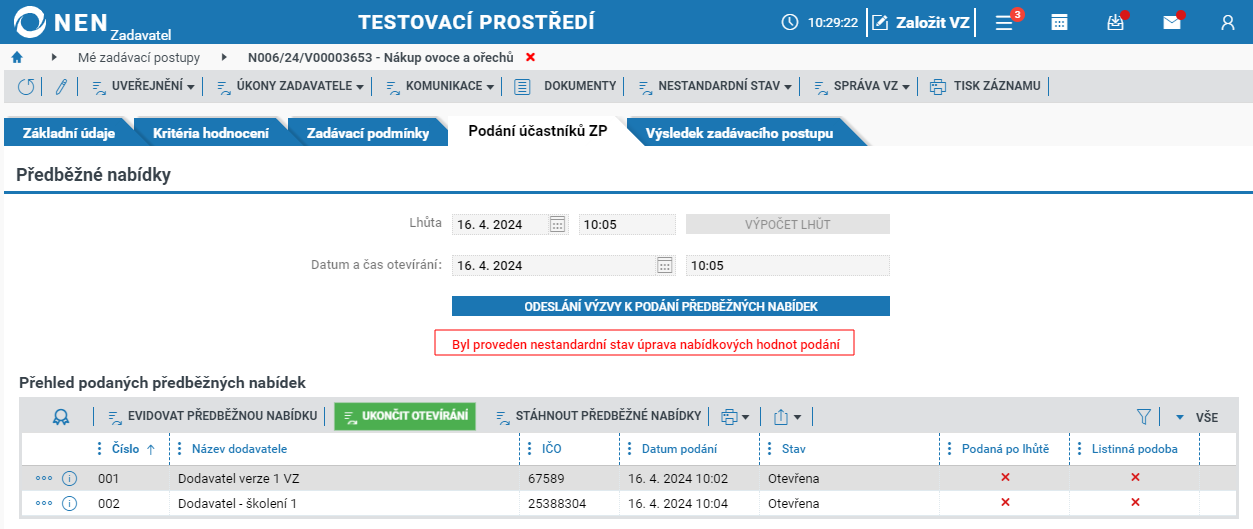Click EVIDOVAT PŘEDBĚŽNOU NABÍDKU
Viewport: 1253px width, 529px height.
pos(212,416)
